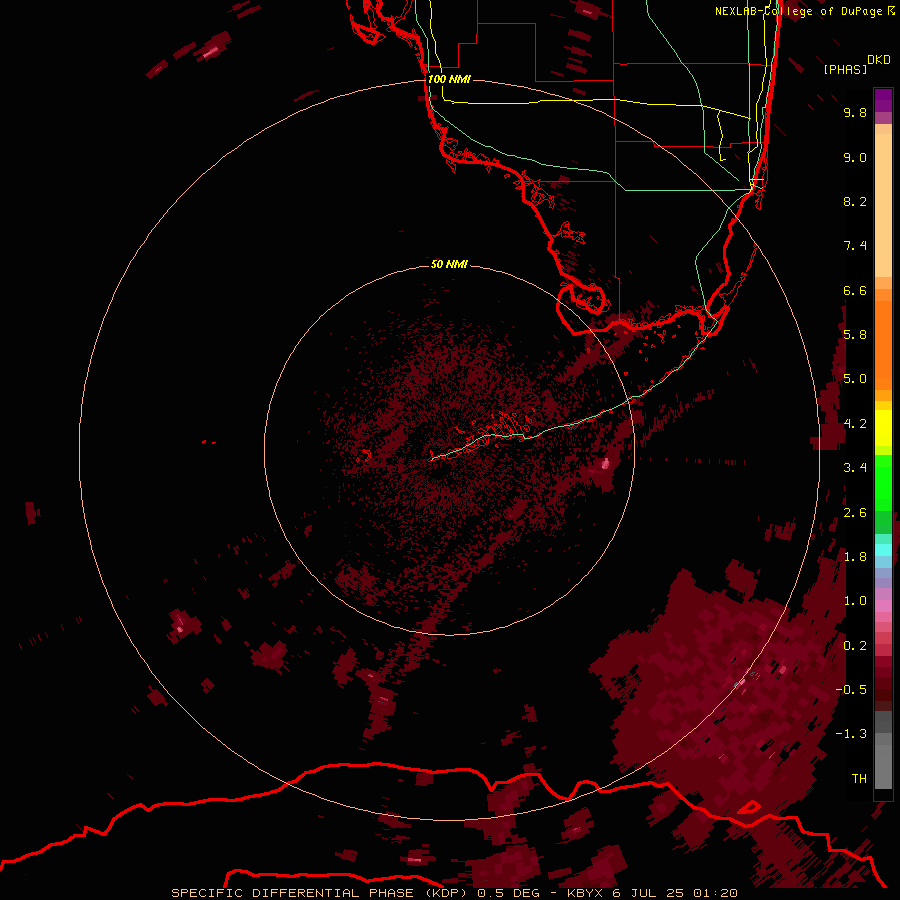Screen dimensions: 900x900
Task: Click the TH label on the color scale
Action: point(859,779)
